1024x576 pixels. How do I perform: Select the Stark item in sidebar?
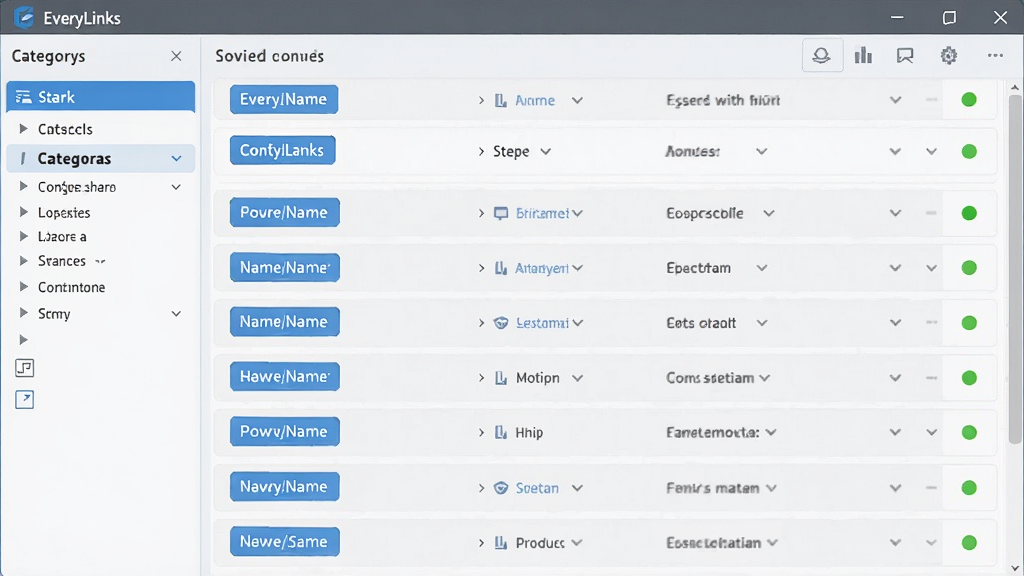pyautogui.click(x=101, y=97)
